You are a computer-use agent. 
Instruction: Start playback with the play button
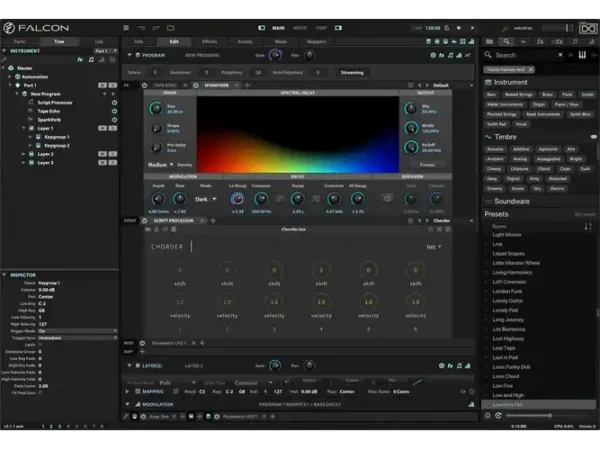[473, 28]
